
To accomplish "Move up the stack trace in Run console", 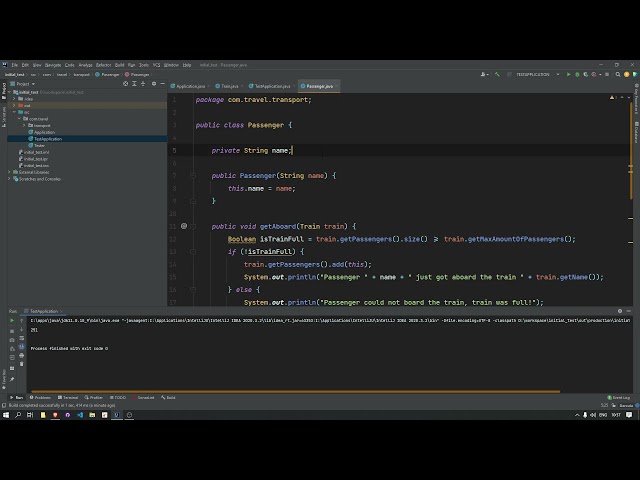I will point(22,321).
